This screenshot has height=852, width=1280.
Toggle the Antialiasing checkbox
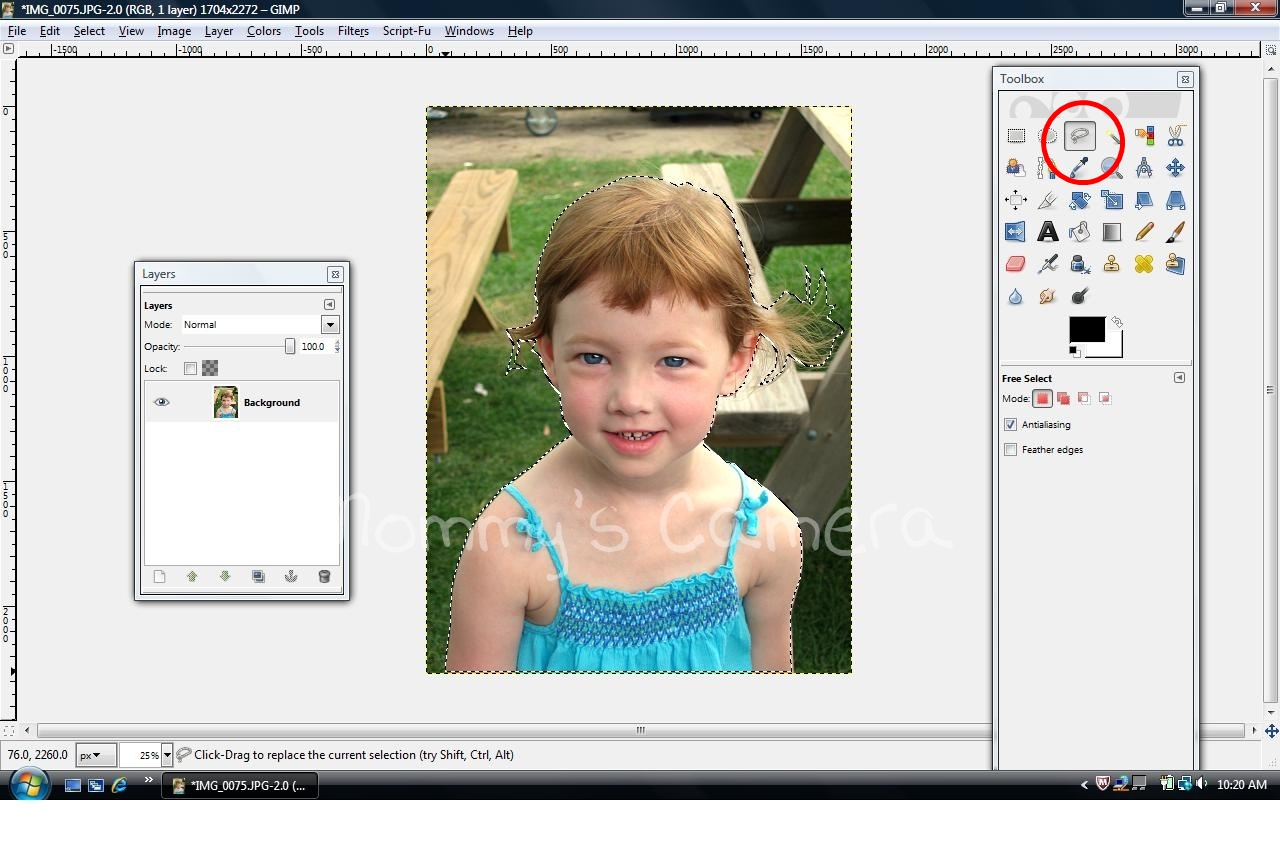click(1010, 425)
